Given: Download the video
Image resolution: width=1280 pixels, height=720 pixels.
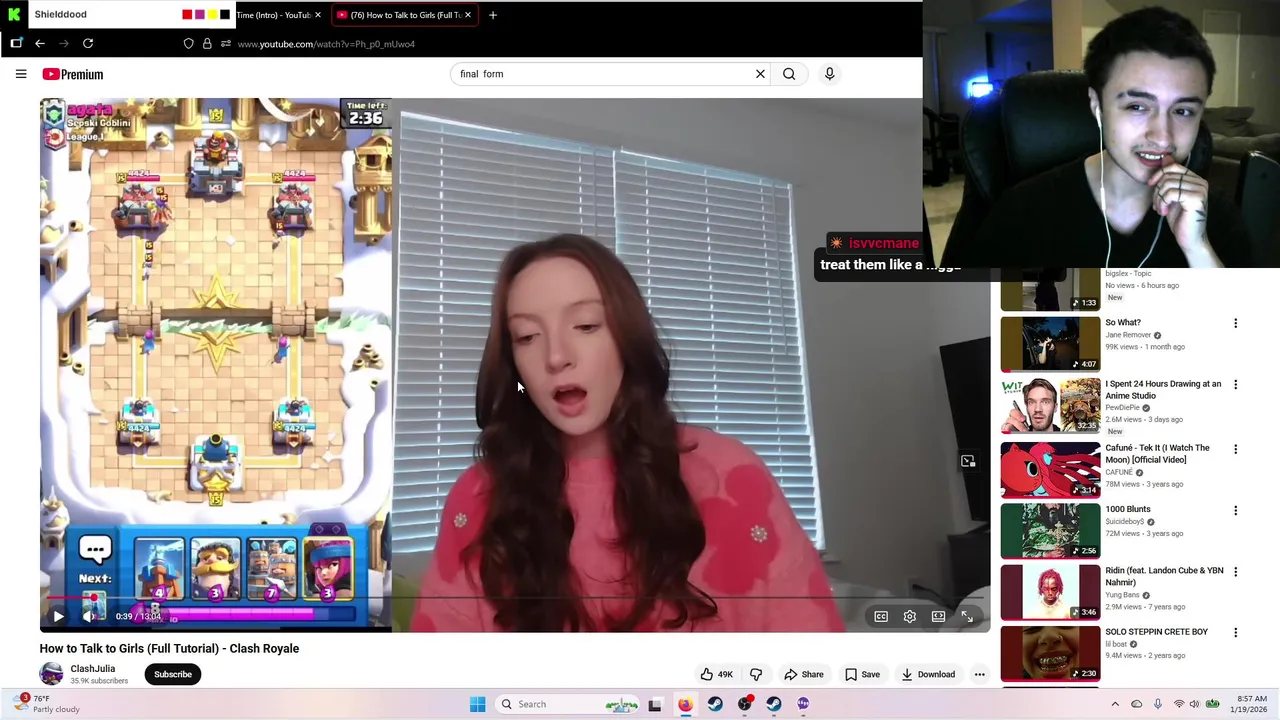Looking at the screenshot, I should 928,674.
